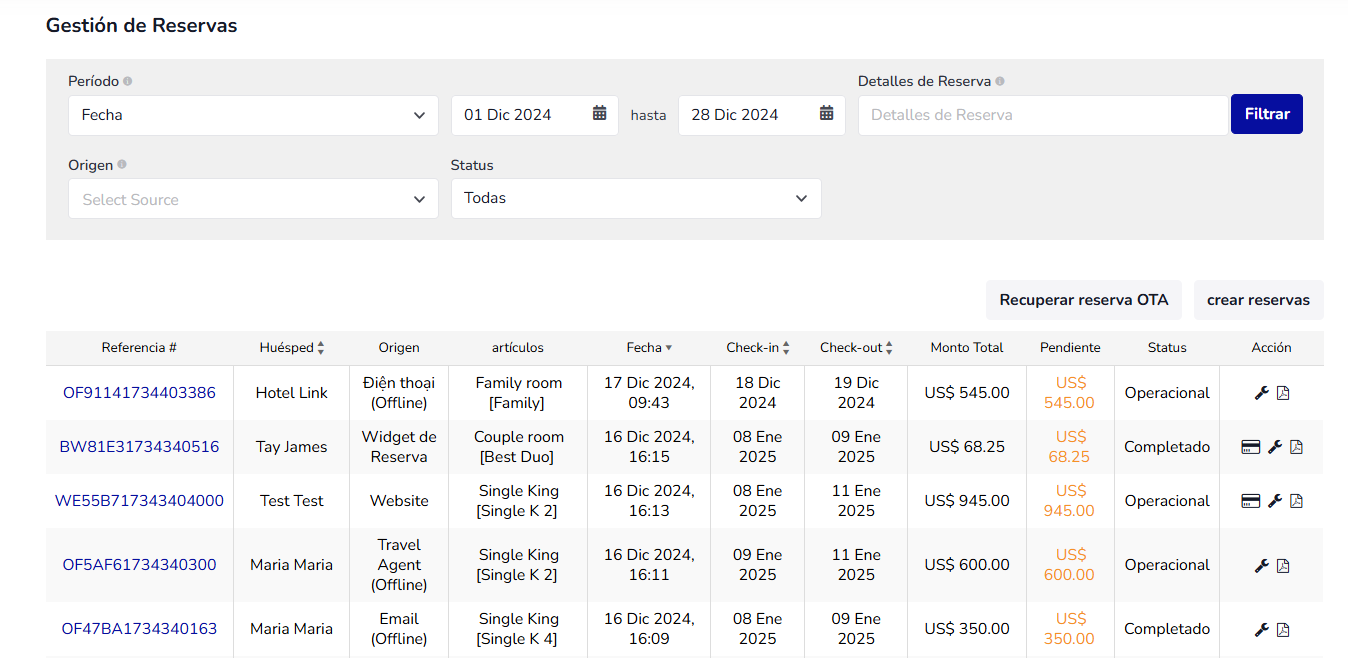Open the PDF icon for reservation OF5AF61734340300
Viewport: 1348px width, 658px height.
pos(1283,565)
